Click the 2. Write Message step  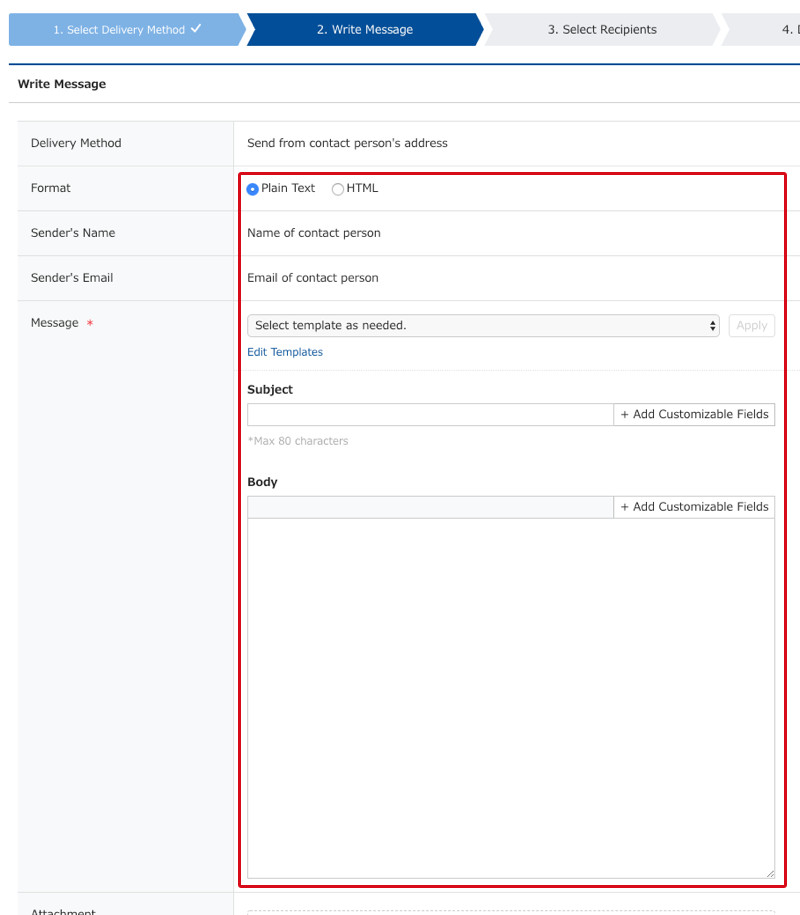click(x=365, y=30)
